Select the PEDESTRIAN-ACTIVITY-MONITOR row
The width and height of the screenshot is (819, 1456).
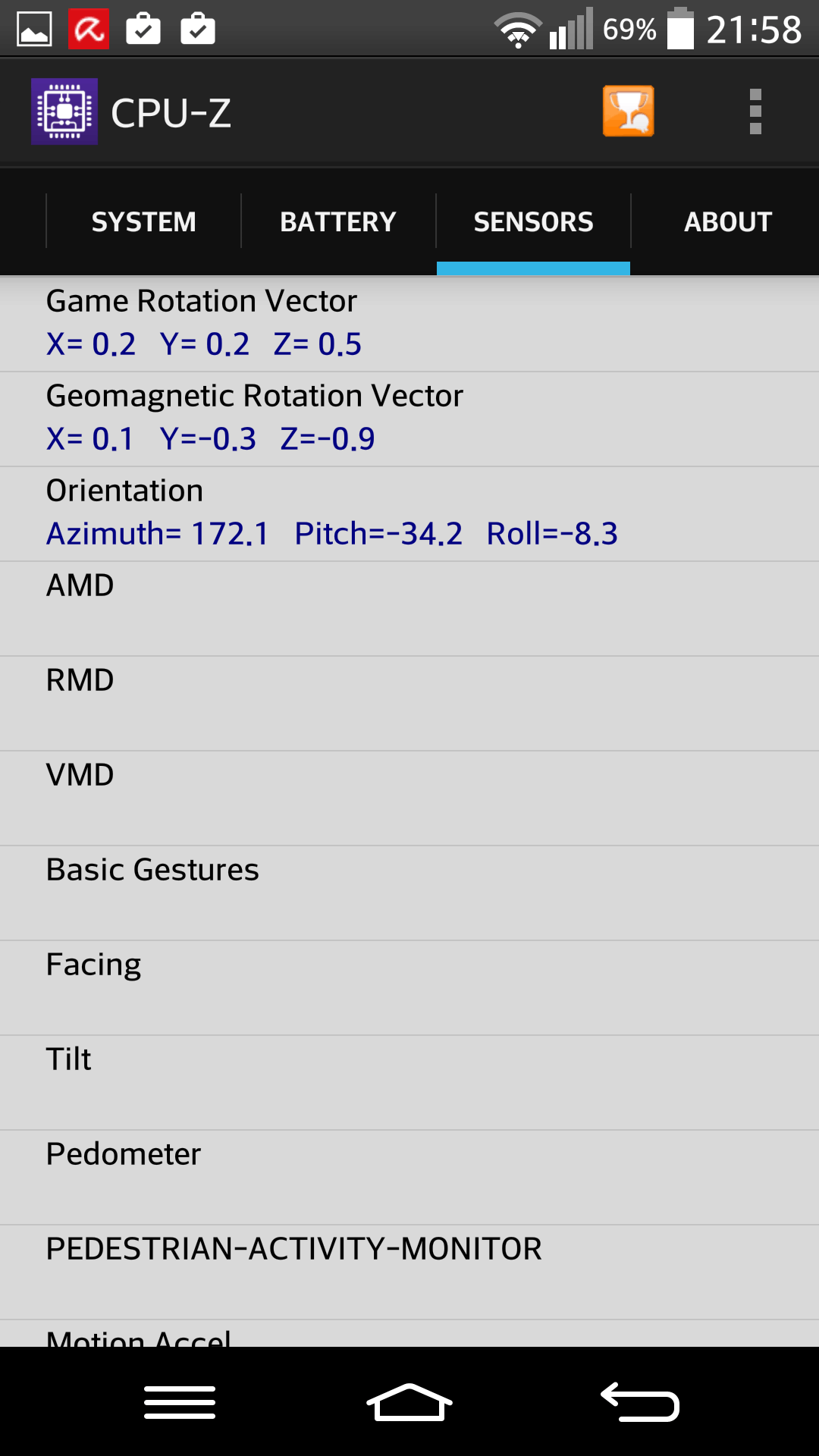(x=409, y=1272)
